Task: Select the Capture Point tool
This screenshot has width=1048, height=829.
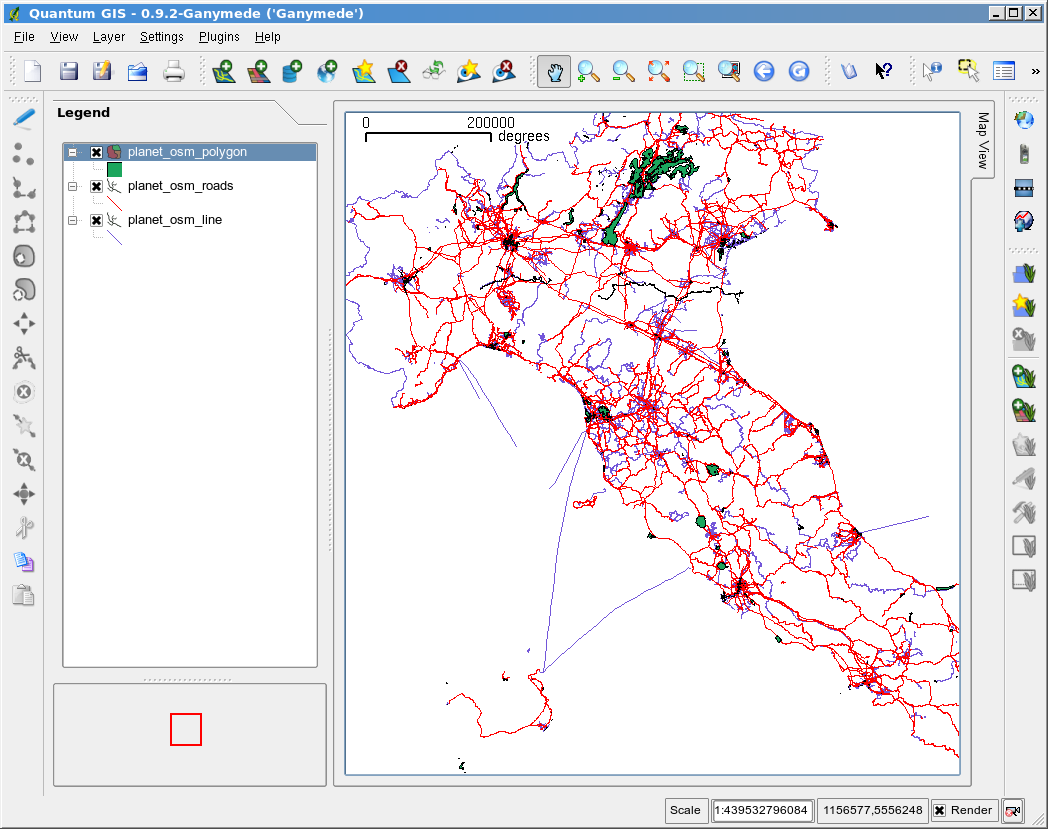Action: [24, 154]
